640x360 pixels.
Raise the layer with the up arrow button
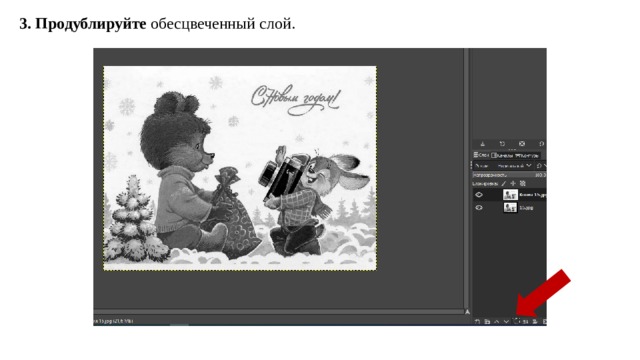497,322
